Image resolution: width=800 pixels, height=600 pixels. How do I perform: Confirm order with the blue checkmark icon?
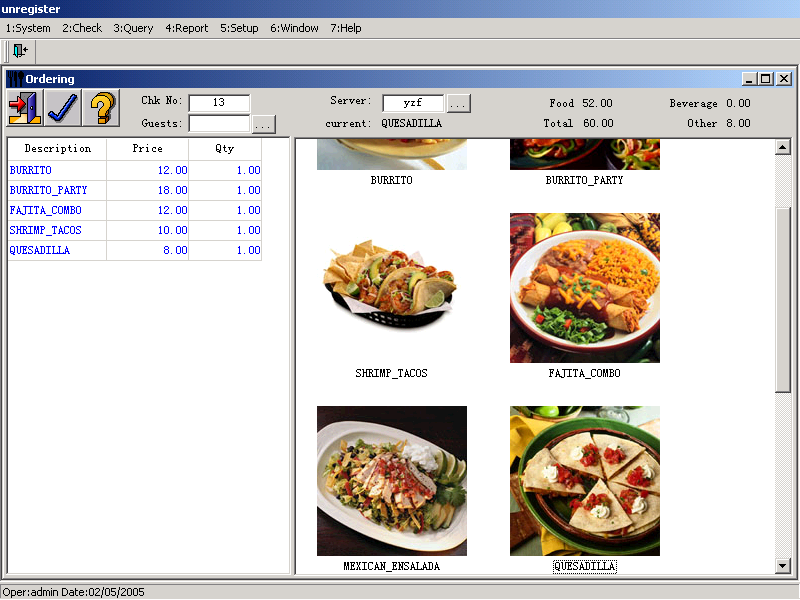[x=63, y=108]
